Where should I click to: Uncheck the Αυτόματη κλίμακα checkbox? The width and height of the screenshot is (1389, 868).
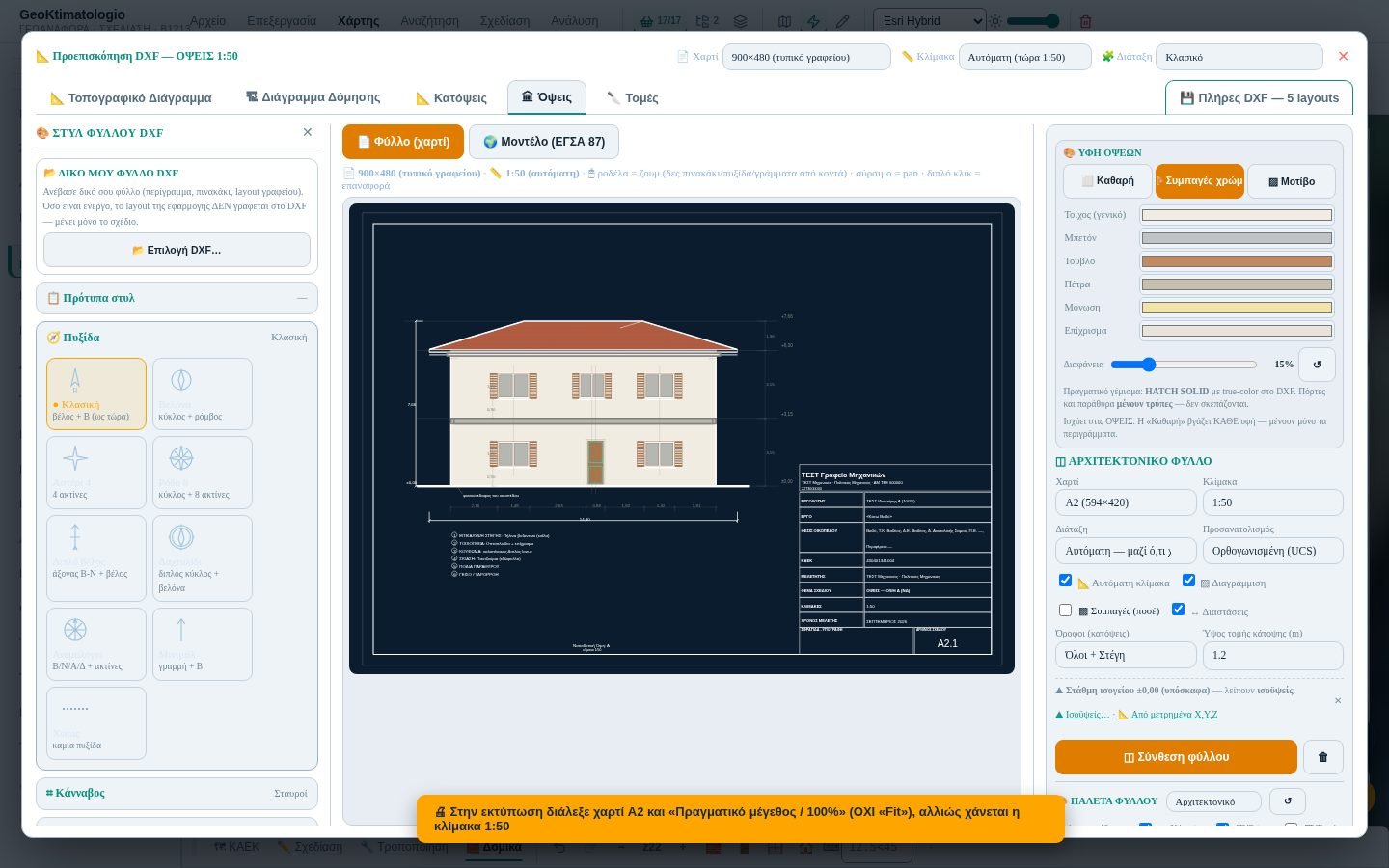(1065, 581)
